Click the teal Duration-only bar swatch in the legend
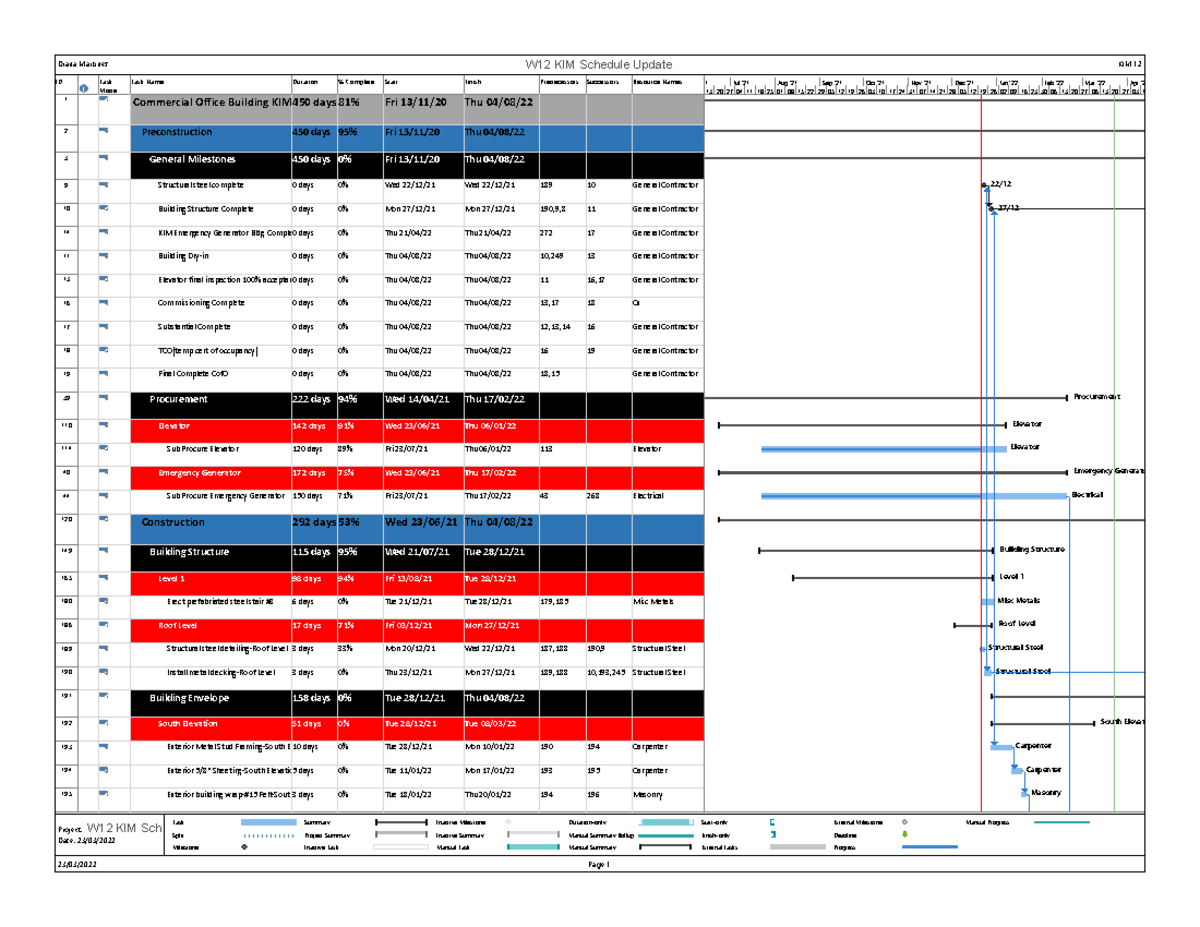Image resolution: width=1200 pixels, height=927 pixels. 670,823
